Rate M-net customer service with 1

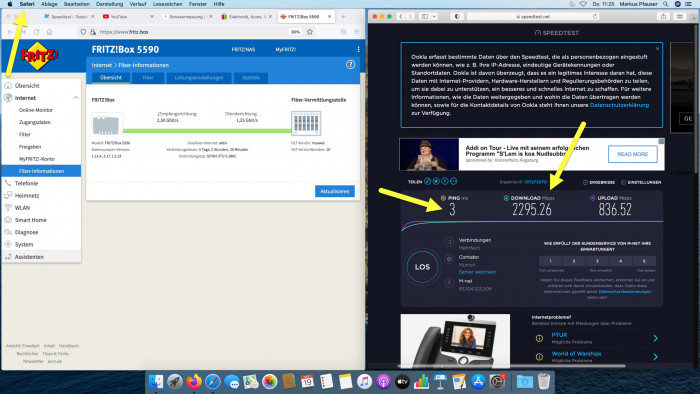(x=550, y=261)
